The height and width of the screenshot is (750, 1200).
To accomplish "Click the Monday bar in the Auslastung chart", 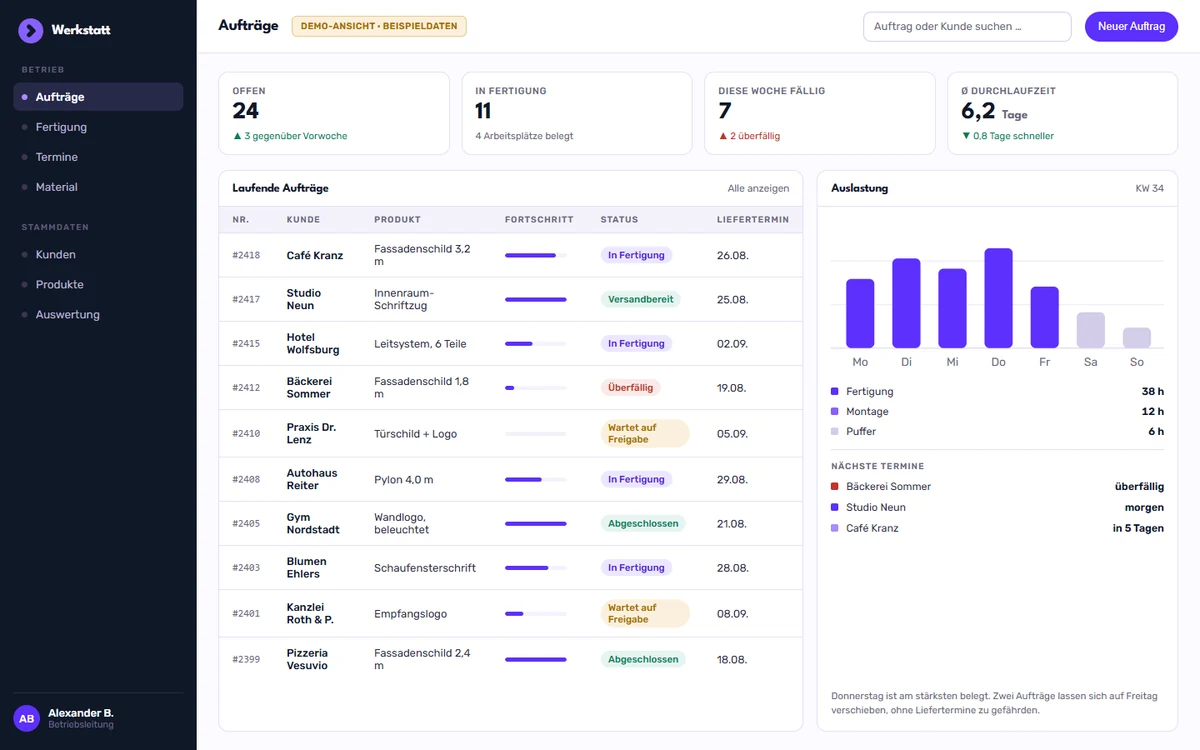I will pyautogui.click(x=860, y=313).
